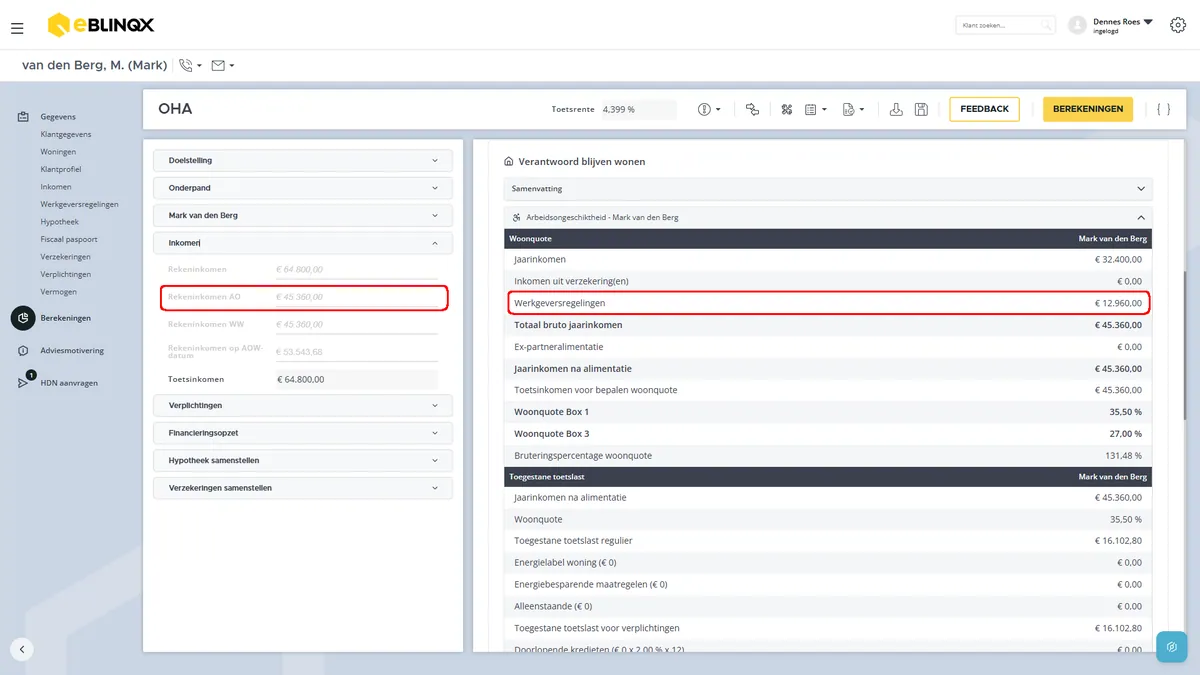
Task: Expand the Doelstelling section
Action: pyautogui.click(x=303, y=160)
